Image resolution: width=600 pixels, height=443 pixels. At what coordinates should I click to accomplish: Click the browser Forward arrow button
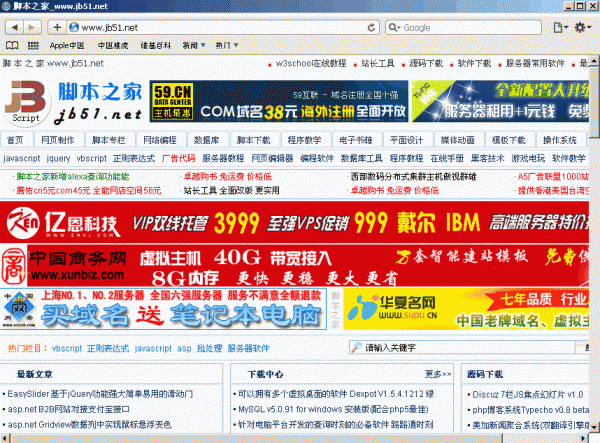(31, 28)
